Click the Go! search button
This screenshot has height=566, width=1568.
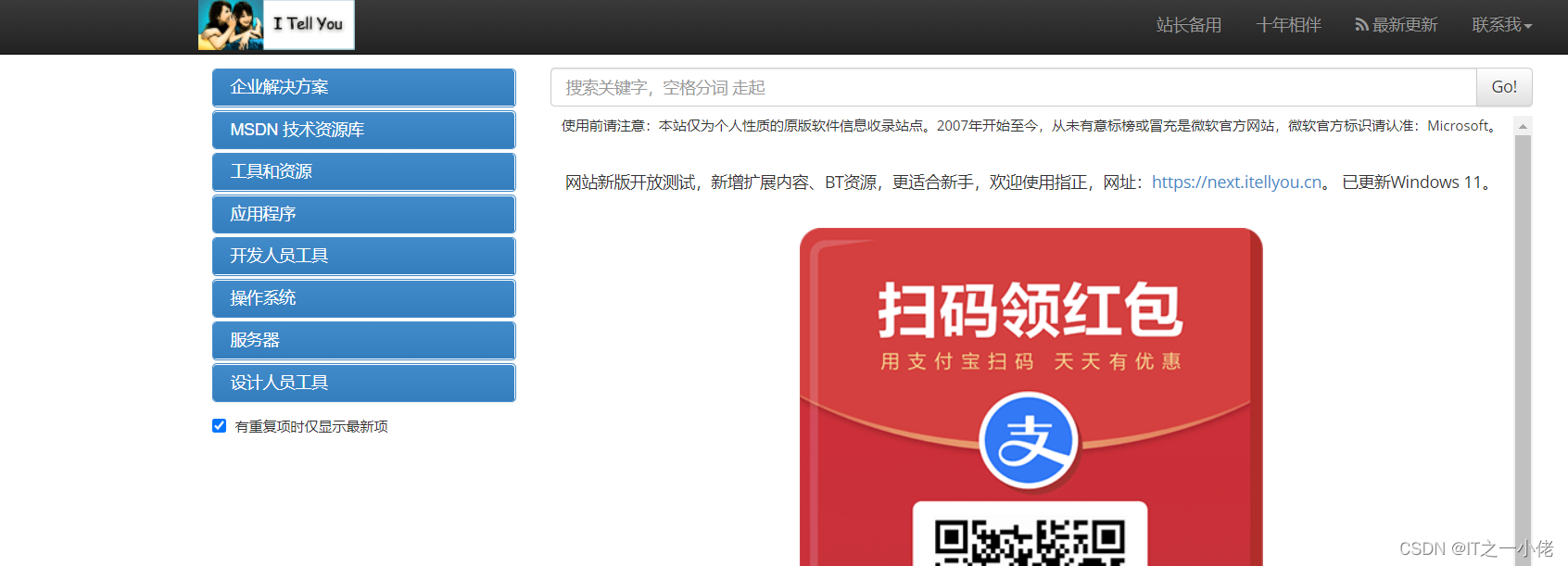point(1504,87)
